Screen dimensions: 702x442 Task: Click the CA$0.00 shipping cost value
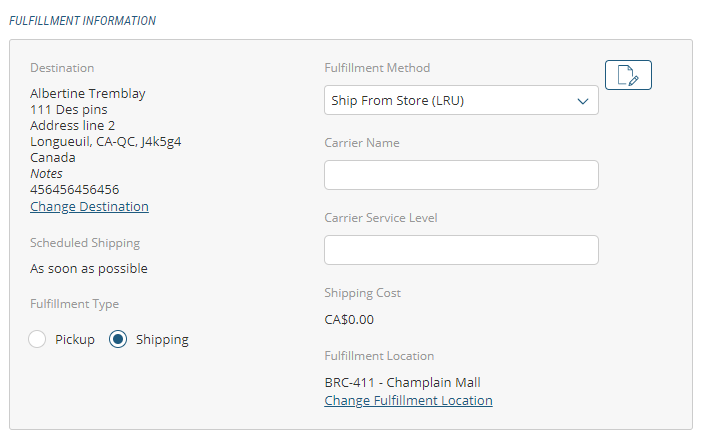point(349,320)
